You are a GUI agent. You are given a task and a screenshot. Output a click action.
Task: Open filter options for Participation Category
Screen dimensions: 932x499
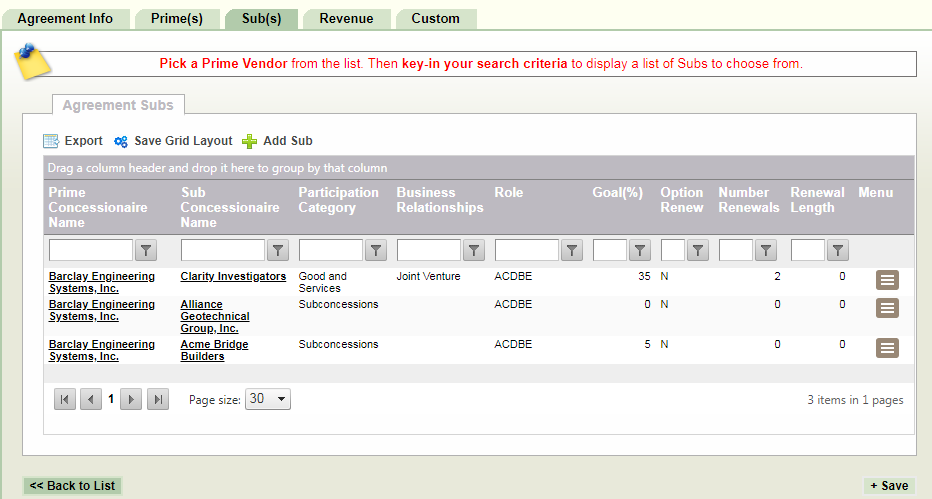click(x=376, y=250)
